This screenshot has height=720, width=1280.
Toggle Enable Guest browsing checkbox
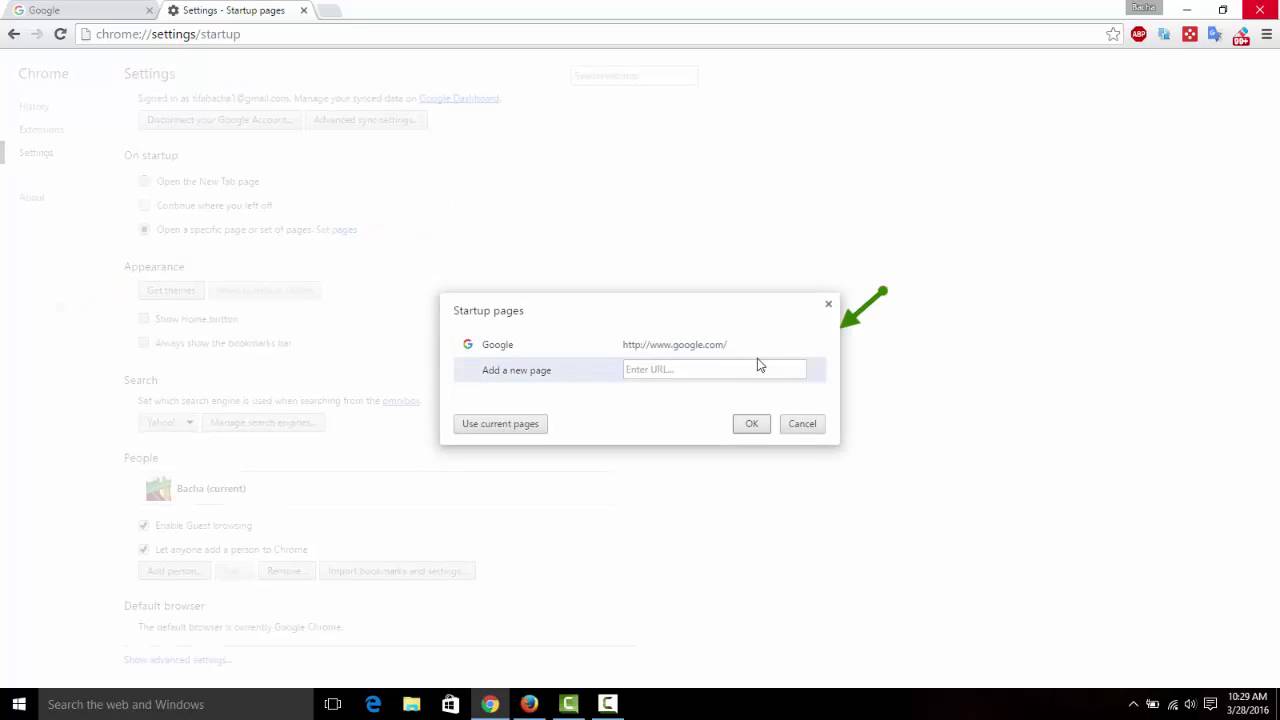click(144, 525)
